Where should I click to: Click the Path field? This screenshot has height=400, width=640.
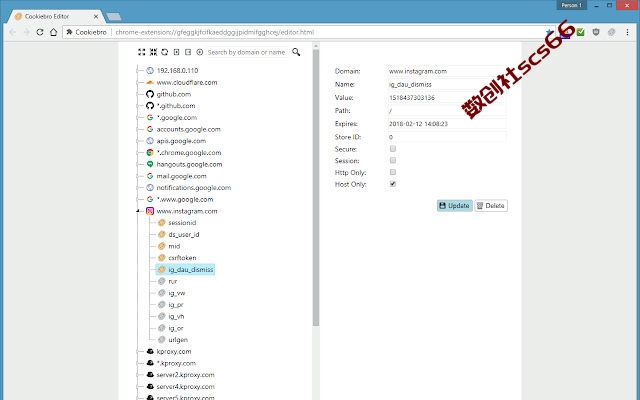pyautogui.click(x=447, y=111)
